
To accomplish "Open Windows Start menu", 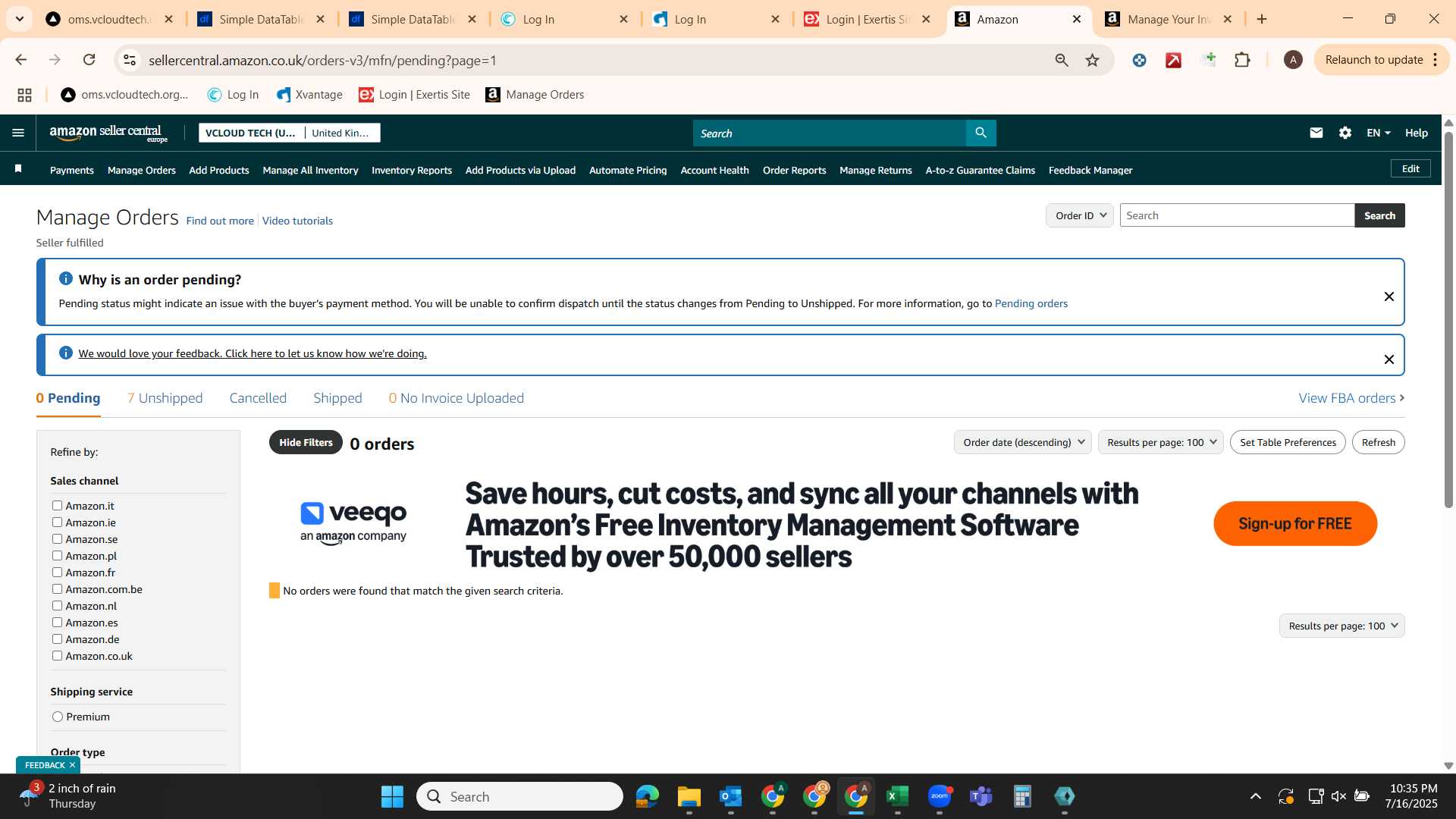I will tap(392, 796).
